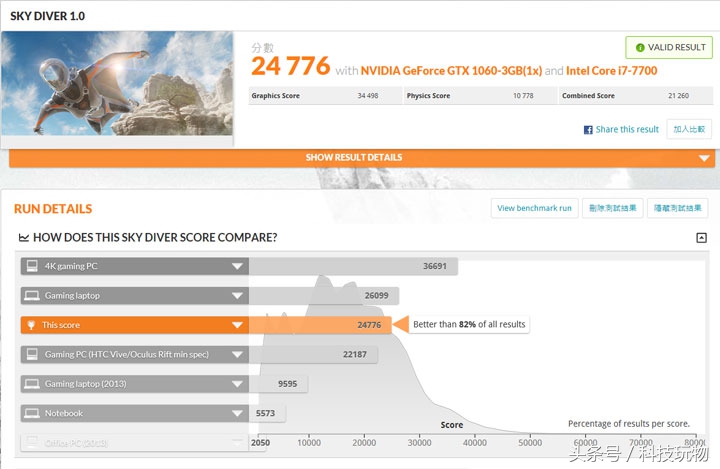Click the 22187 score bar value

(354, 355)
